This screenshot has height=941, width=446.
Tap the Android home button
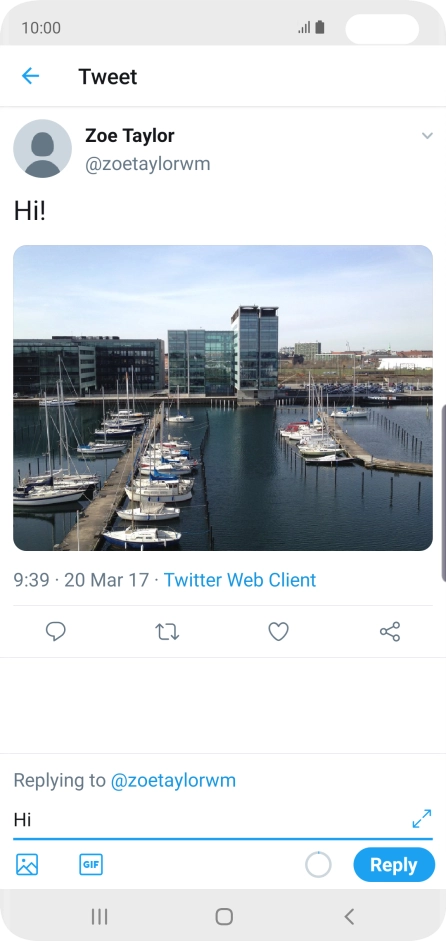point(224,916)
